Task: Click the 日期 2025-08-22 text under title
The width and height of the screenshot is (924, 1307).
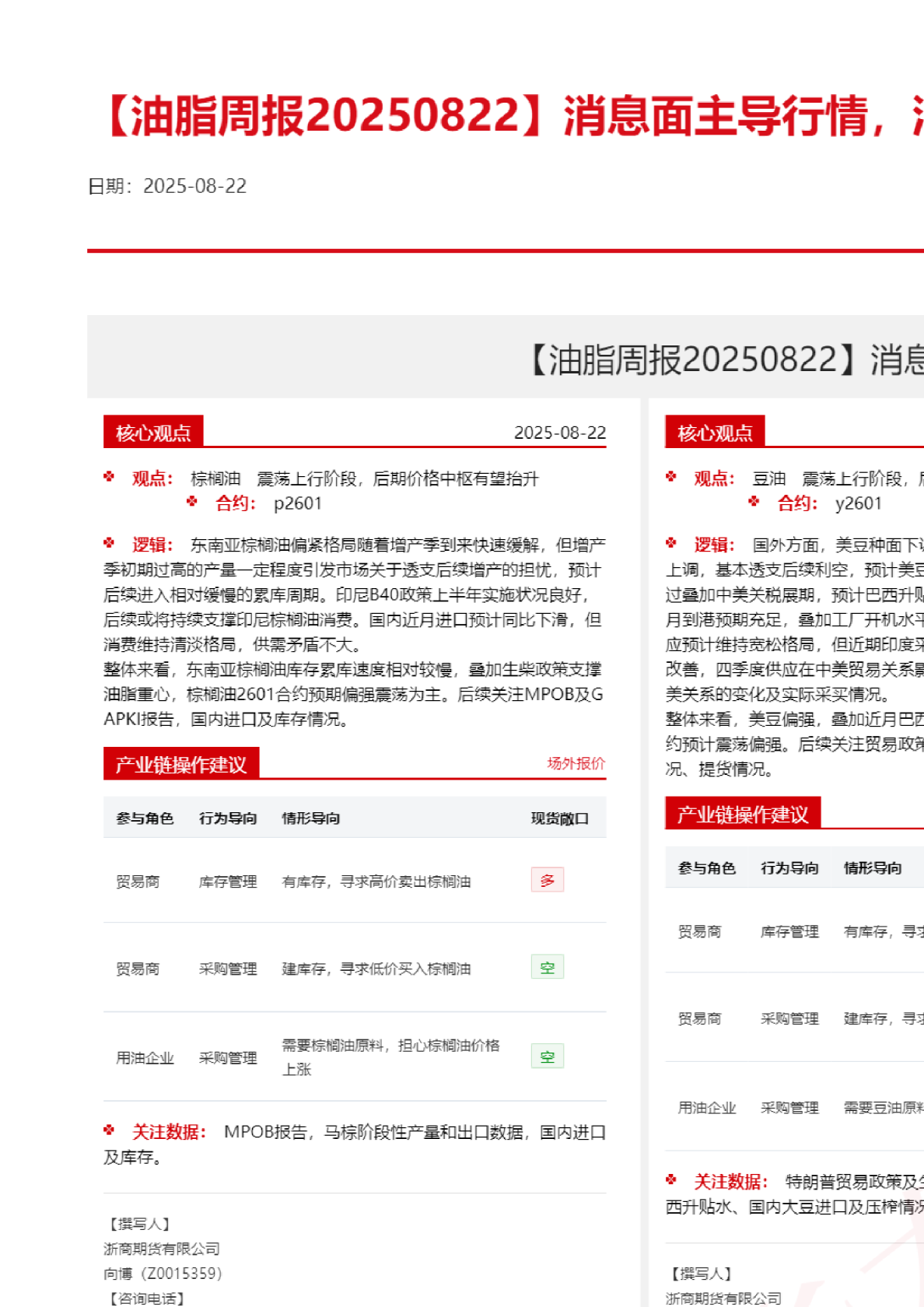Action: [x=167, y=186]
